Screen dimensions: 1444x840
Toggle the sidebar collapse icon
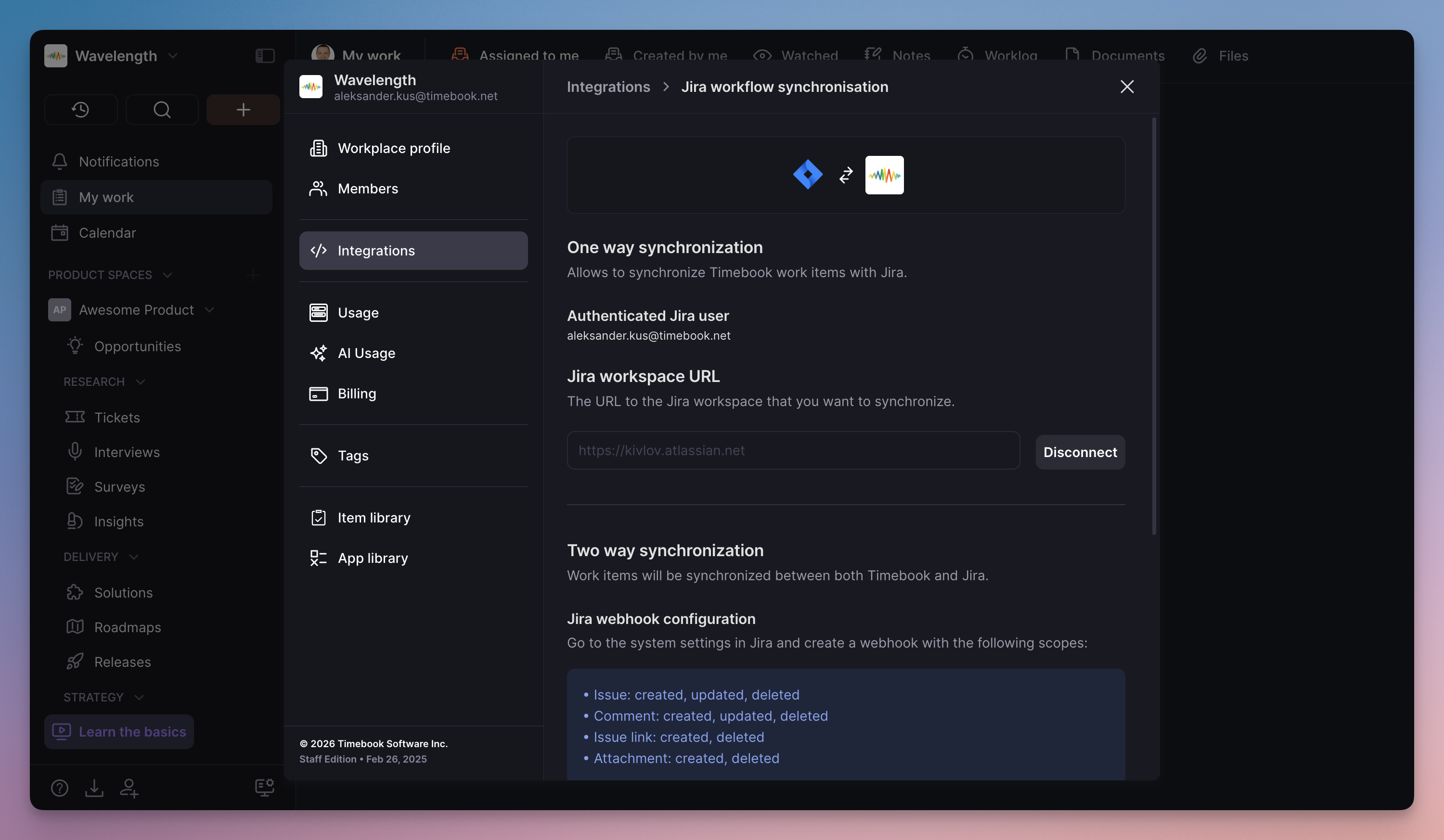(264, 55)
